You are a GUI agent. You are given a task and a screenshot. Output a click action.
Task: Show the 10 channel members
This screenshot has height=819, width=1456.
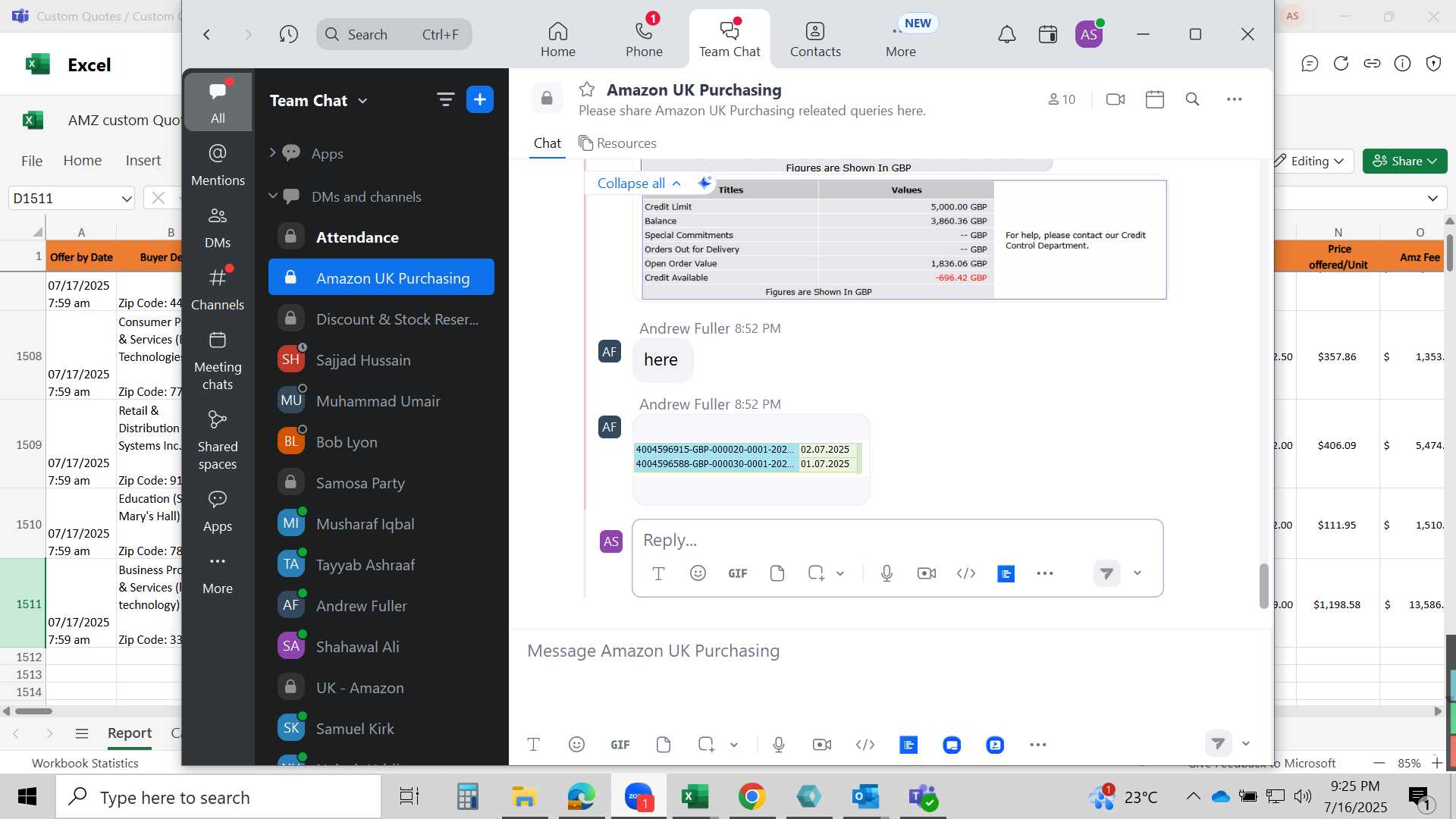pyautogui.click(x=1062, y=99)
